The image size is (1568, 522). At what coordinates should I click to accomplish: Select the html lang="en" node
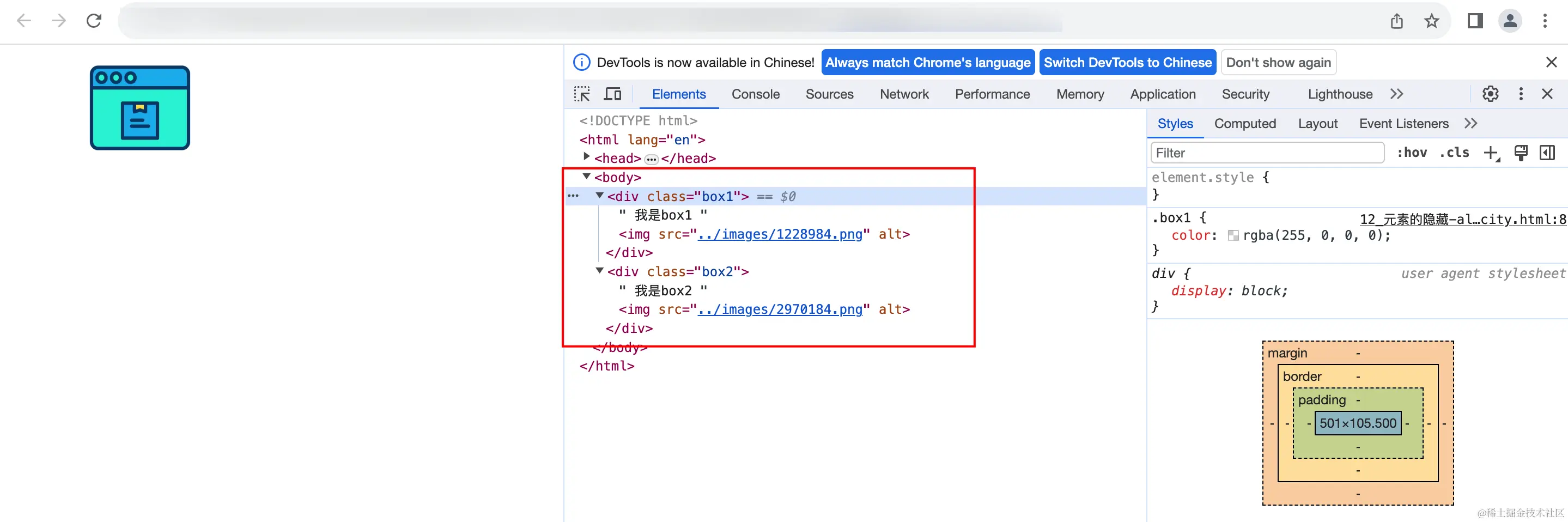click(x=642, y=139)
